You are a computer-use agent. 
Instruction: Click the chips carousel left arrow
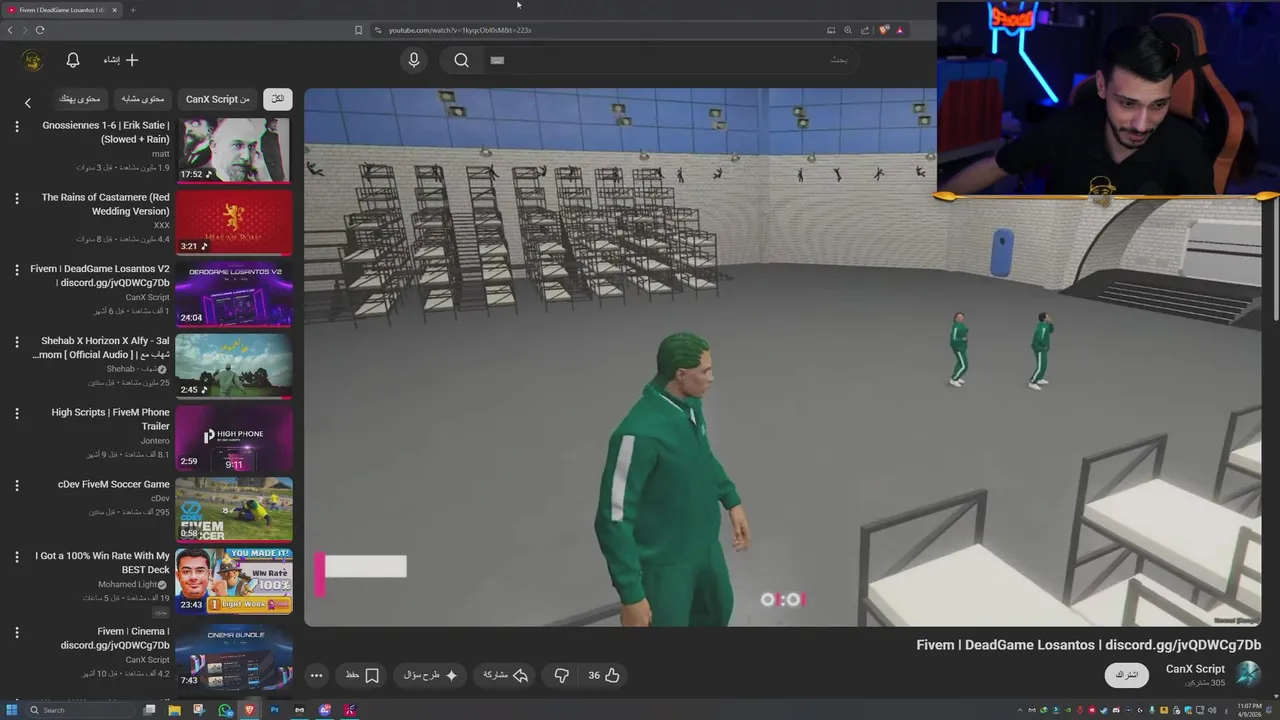click(x=28, y=102)
